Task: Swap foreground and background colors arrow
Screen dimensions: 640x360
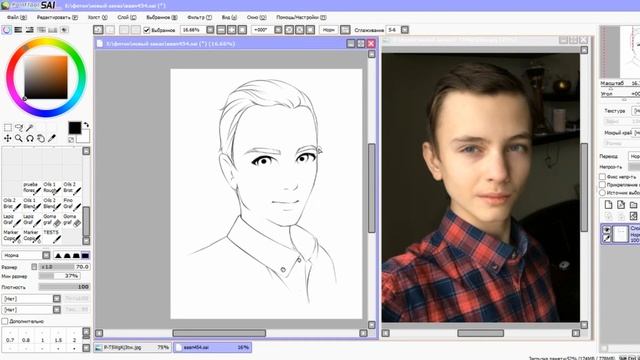Action: [x=86, y=125]
